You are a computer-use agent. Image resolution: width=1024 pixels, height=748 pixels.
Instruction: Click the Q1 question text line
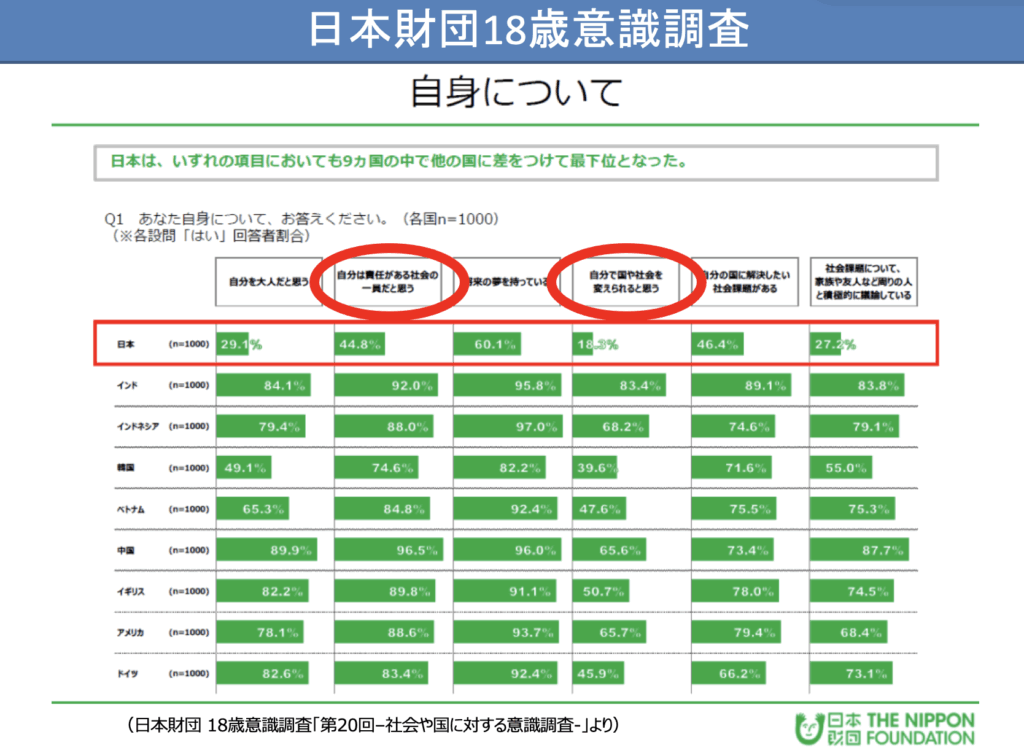[x=302, y=219]
